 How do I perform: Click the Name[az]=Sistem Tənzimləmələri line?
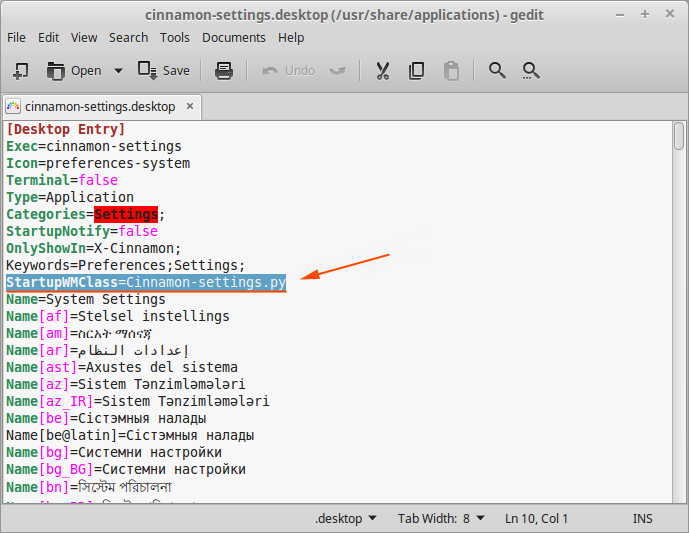(x=126, y=384)
